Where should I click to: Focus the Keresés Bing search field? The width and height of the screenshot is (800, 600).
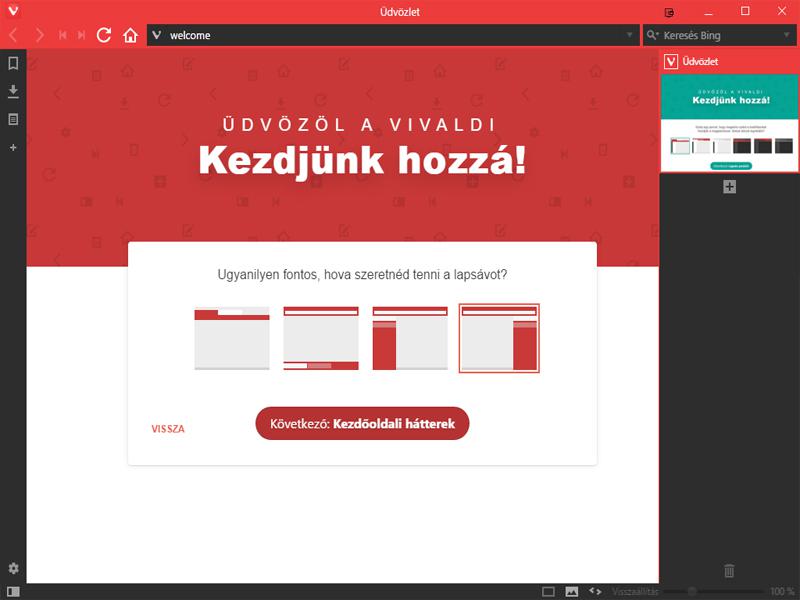(x=719, y=35)
